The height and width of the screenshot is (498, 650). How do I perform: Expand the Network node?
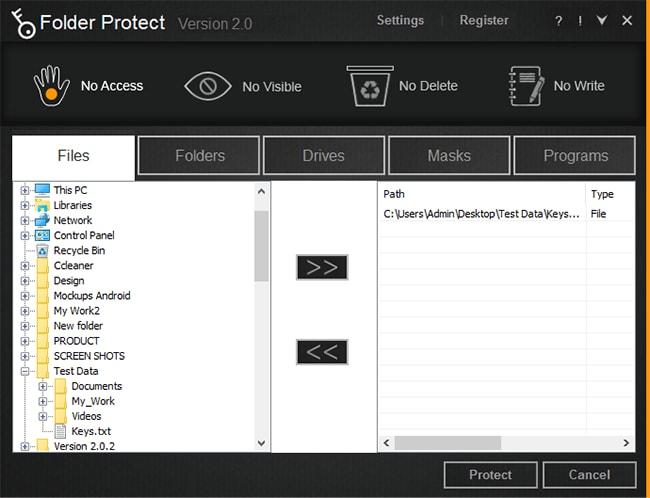(x=24, y=220)
